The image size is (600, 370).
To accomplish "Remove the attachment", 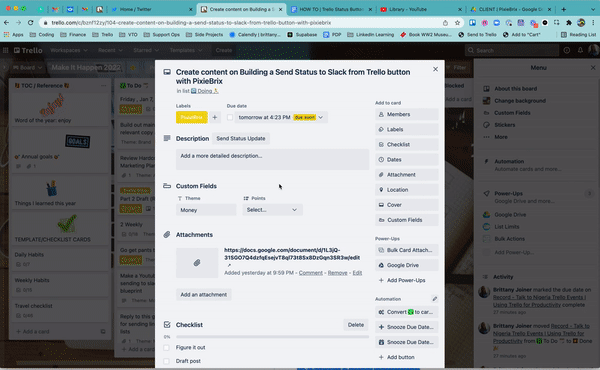I will 338,273.
